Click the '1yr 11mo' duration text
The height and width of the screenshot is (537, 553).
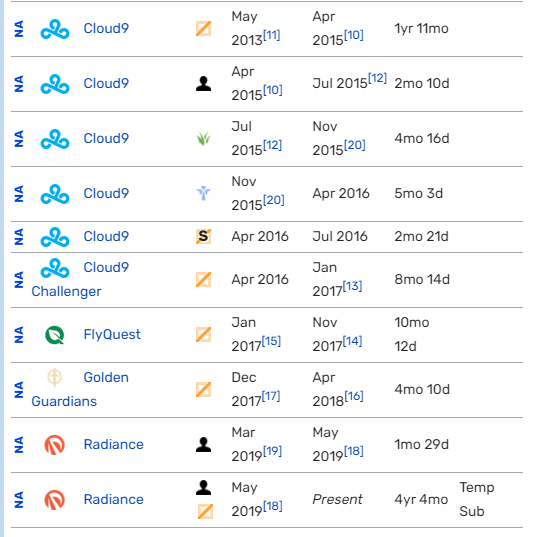click(x=421, y=29)
